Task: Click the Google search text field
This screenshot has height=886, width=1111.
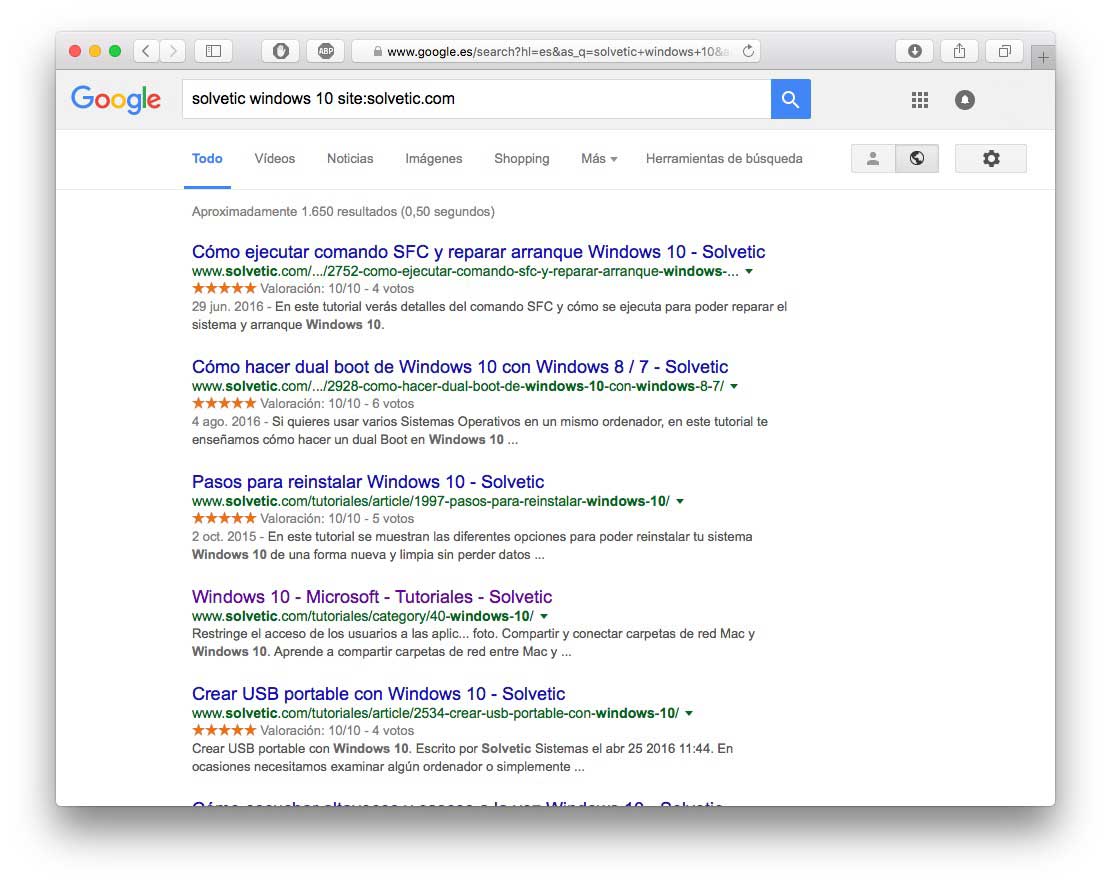Action: (476, 99)
